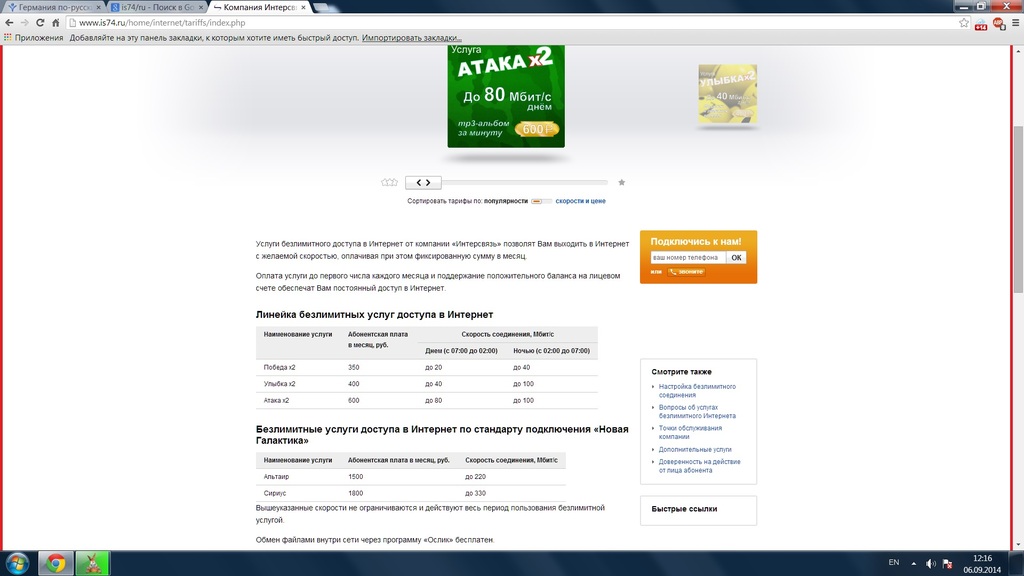The image size is (1024, 576).
Task: Open the Adblock Plus extension
Action: [x=999, y=24]
